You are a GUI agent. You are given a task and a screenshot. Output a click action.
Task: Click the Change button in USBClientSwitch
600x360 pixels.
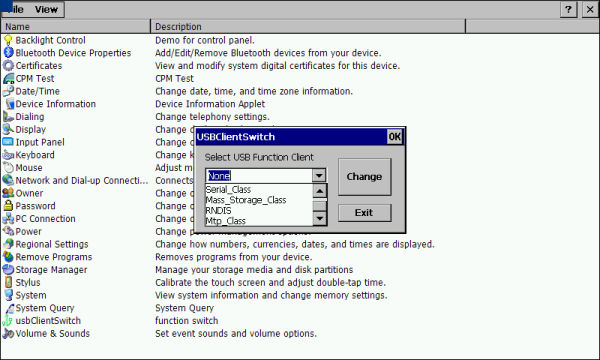[364, 177]
